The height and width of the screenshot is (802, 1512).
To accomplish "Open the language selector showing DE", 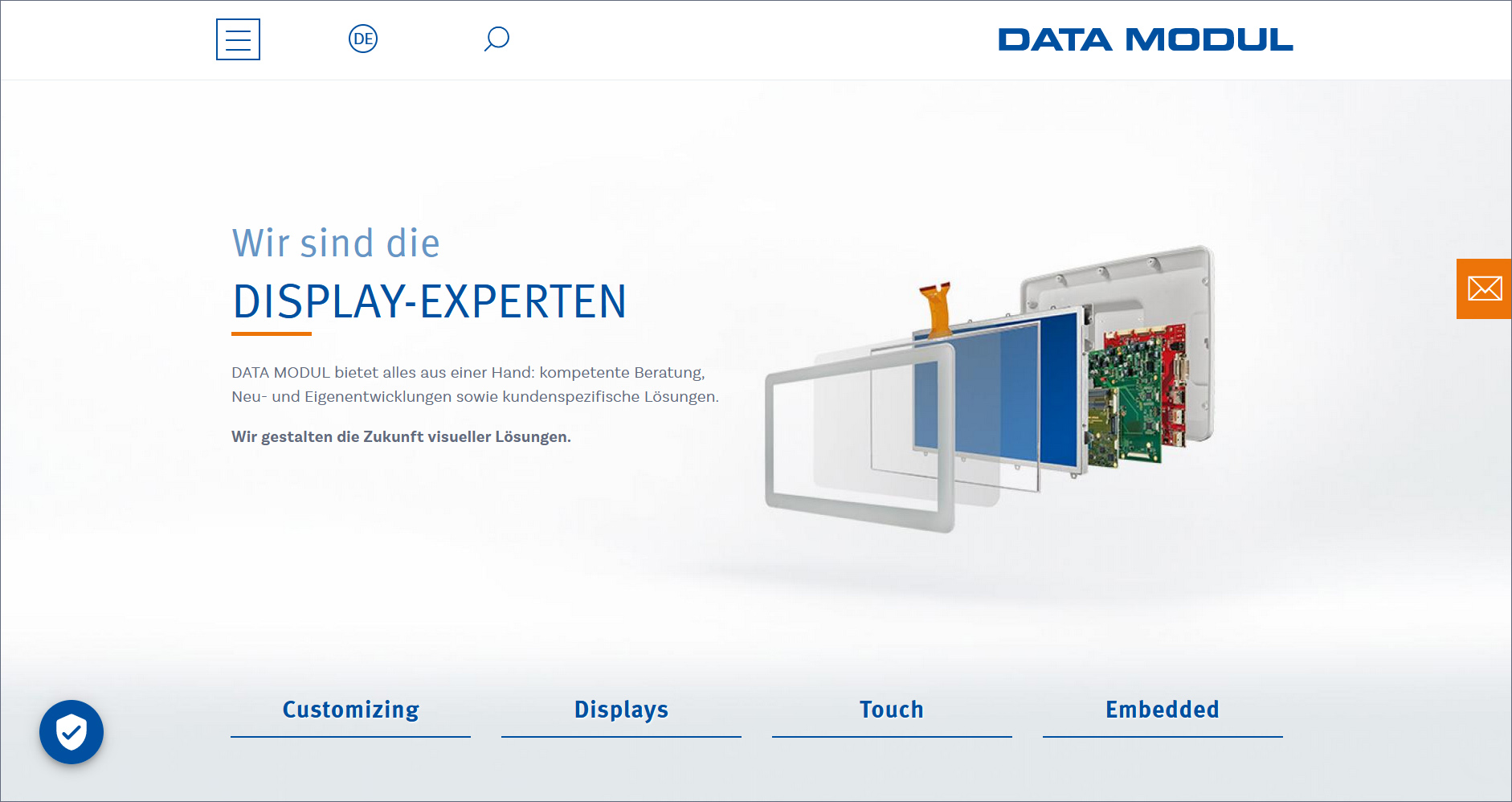I will pos(363,39).
